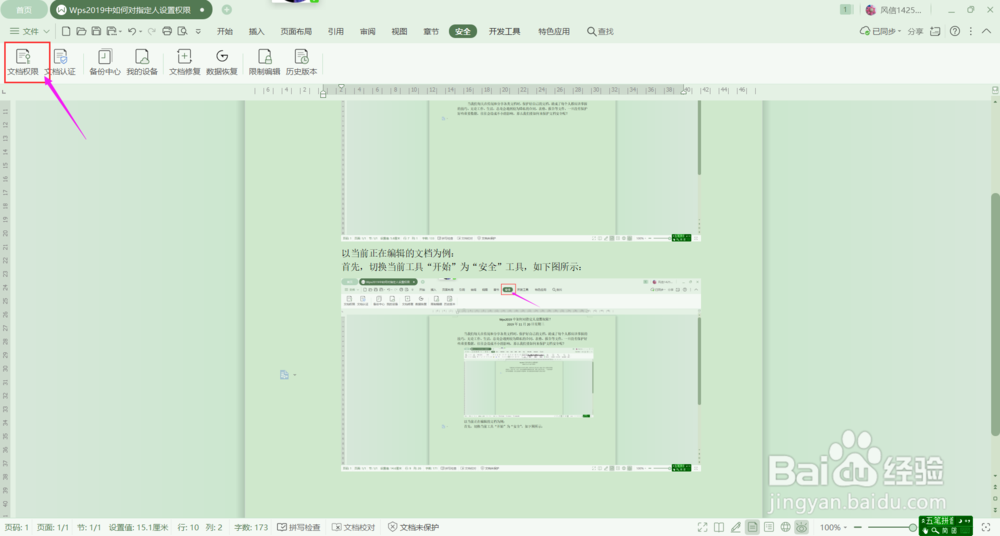Screen dimensions: 1000x536
Task: Switch to writing mode pen icon
Action: click(x=735, y=527)
